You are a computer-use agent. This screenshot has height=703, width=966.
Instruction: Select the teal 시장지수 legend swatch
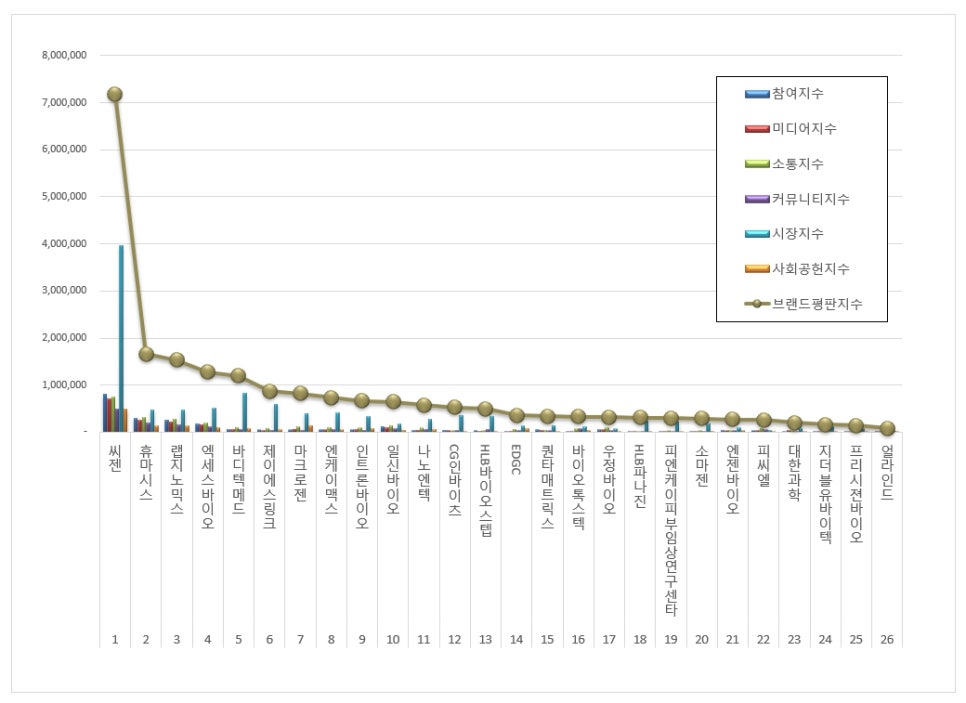click(x=757, y=234)
